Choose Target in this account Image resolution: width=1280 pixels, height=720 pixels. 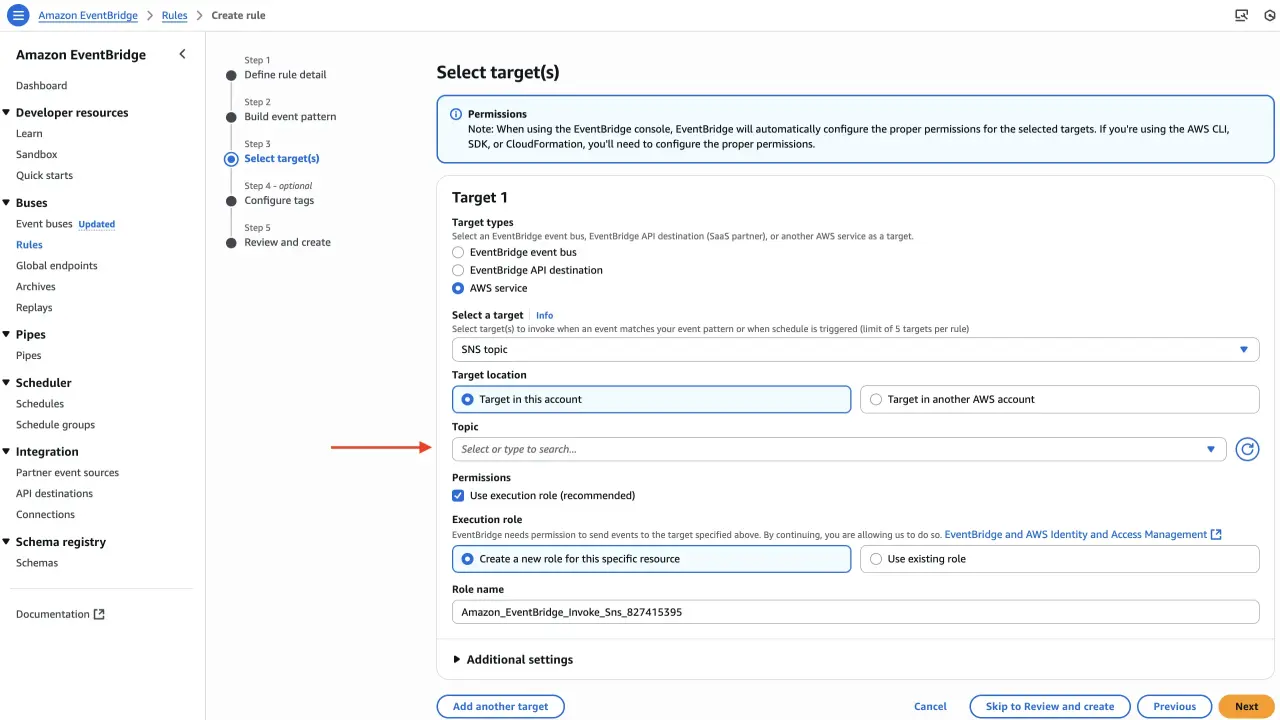click(651, 399)
